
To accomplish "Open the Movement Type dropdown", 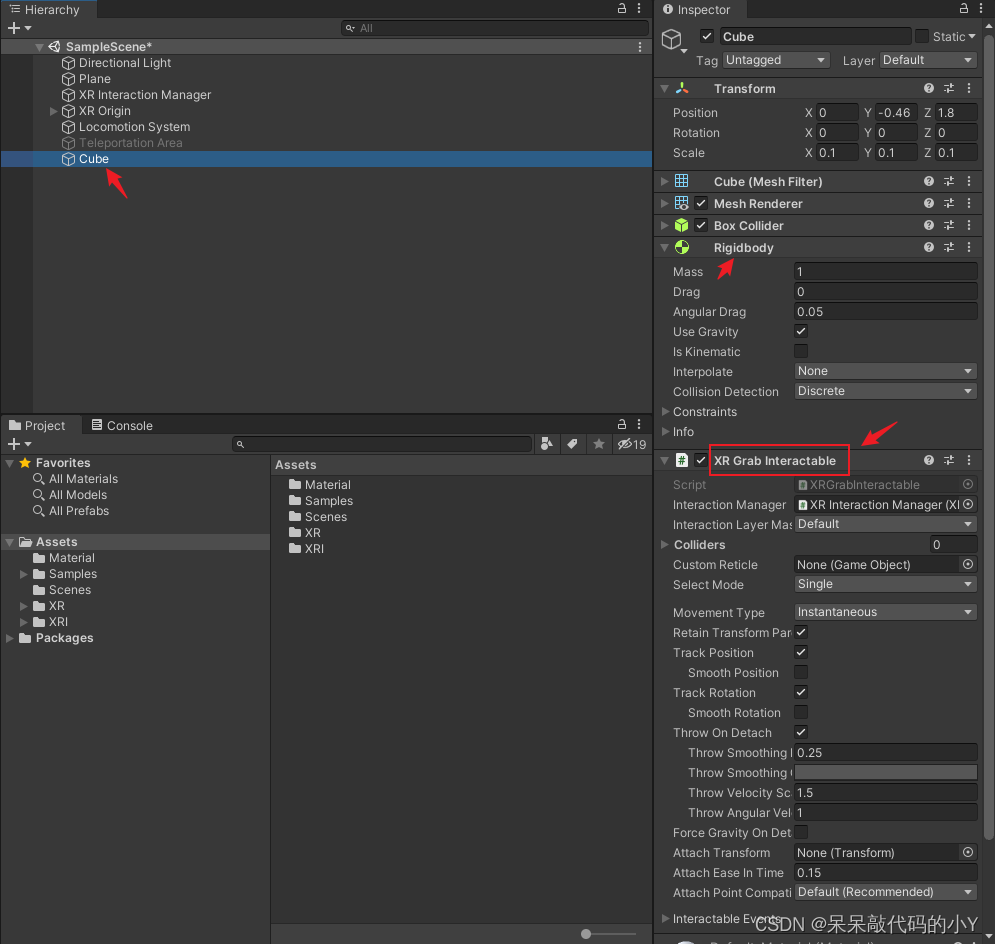I will point(885,612).
